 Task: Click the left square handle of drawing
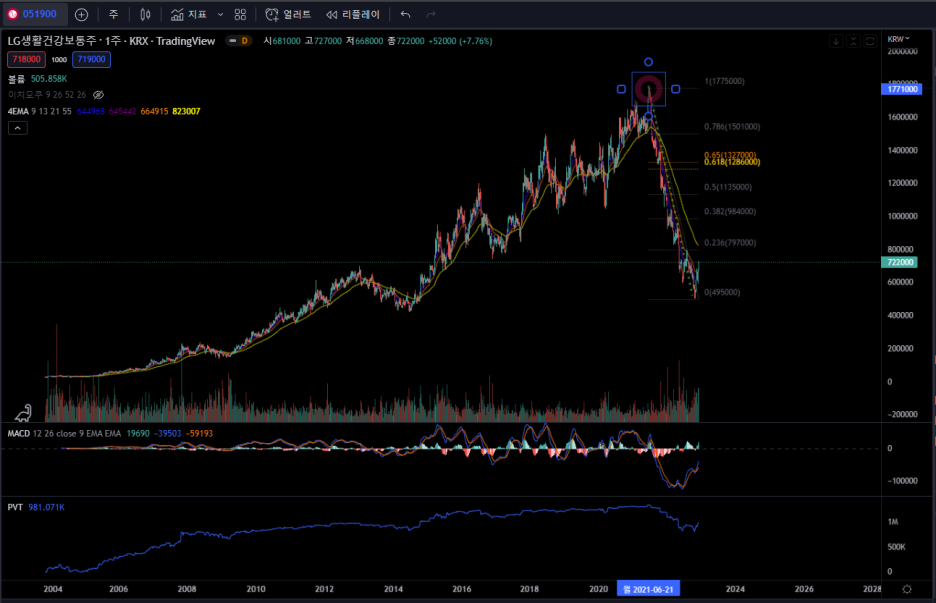click(x=621, y=89)
